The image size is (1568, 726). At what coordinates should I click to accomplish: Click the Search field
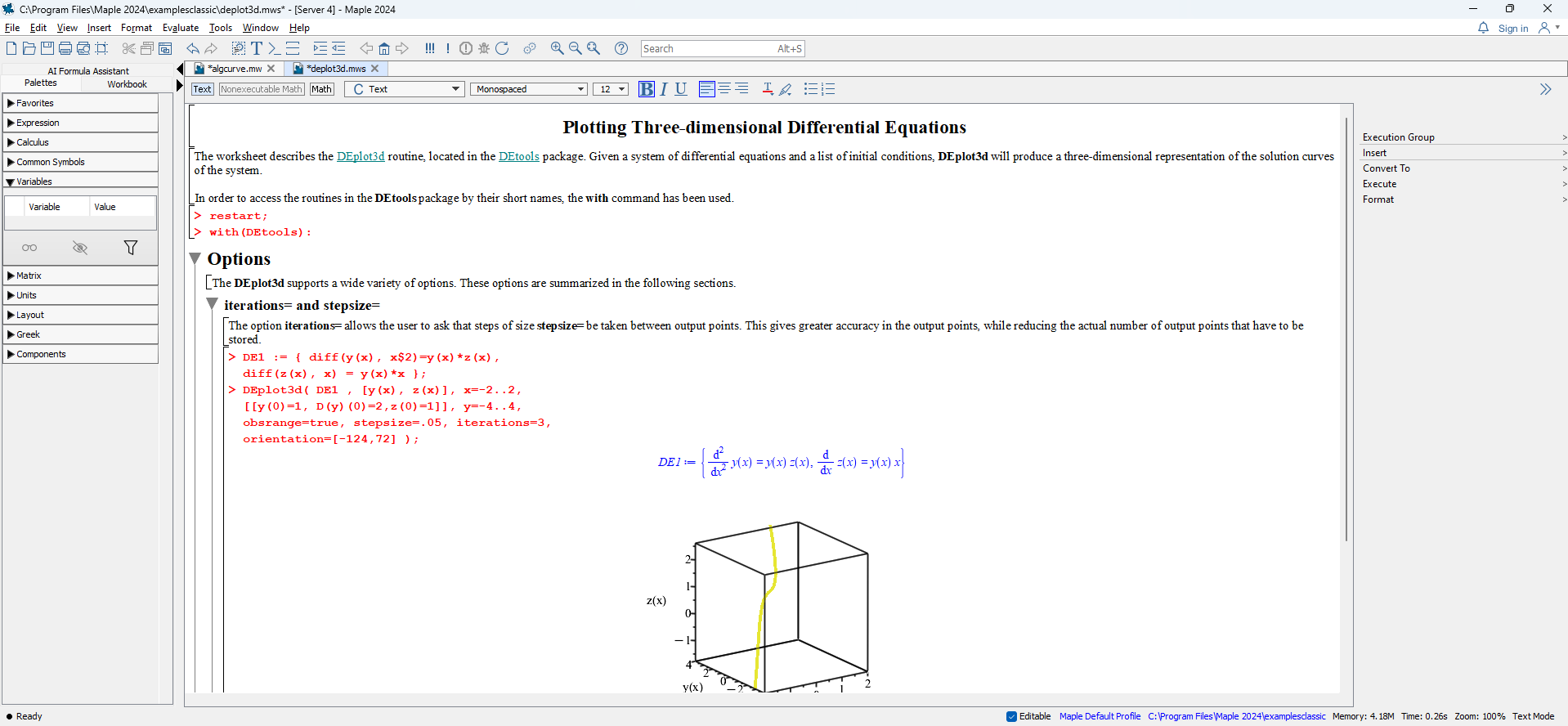(723, 49)
